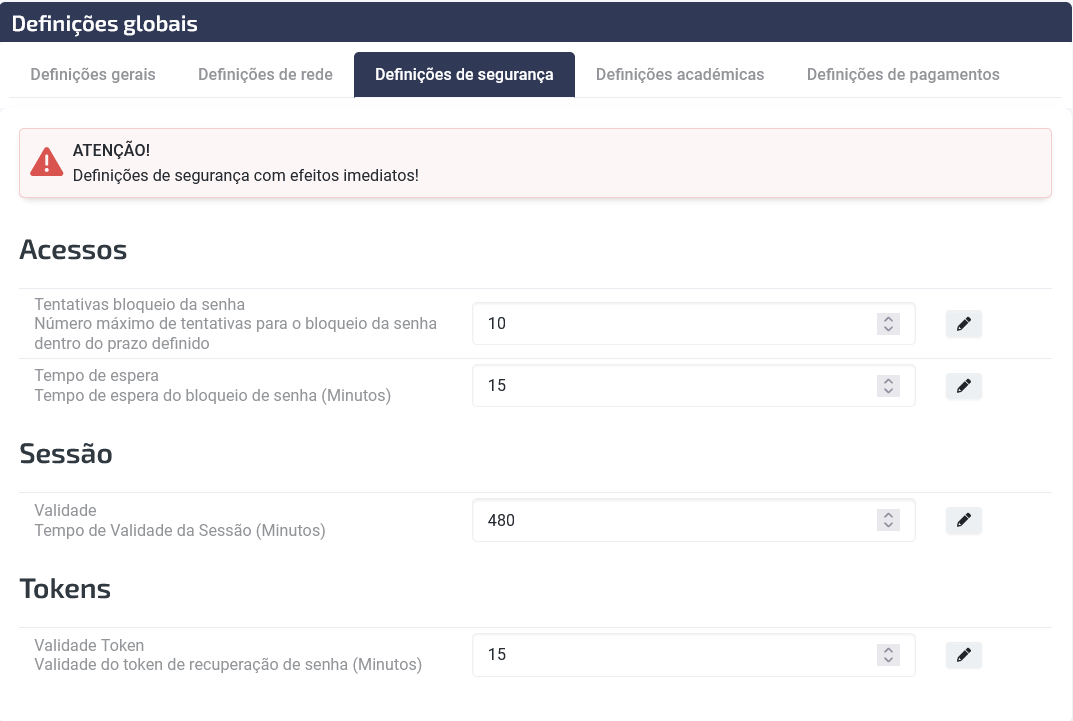Screen dimensions: 1073x721
Task: Click Tempo de Validade da Sessão description
Action: (x=180, y=530)
